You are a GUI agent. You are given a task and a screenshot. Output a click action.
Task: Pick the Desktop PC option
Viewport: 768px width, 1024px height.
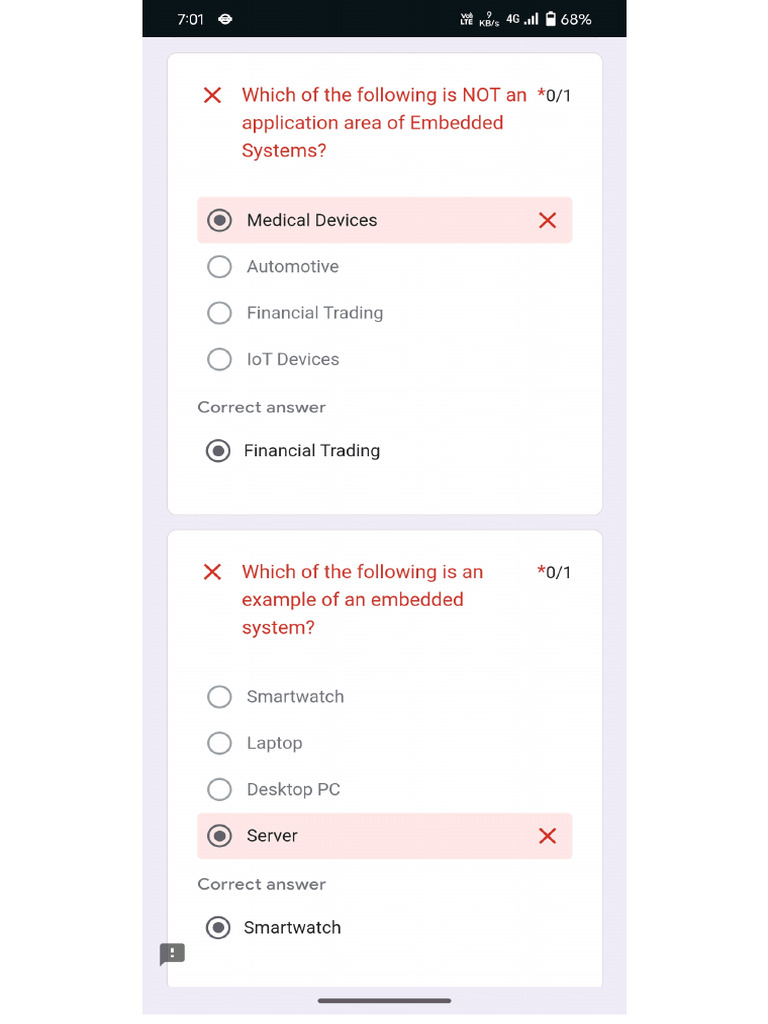click(219, 790)
